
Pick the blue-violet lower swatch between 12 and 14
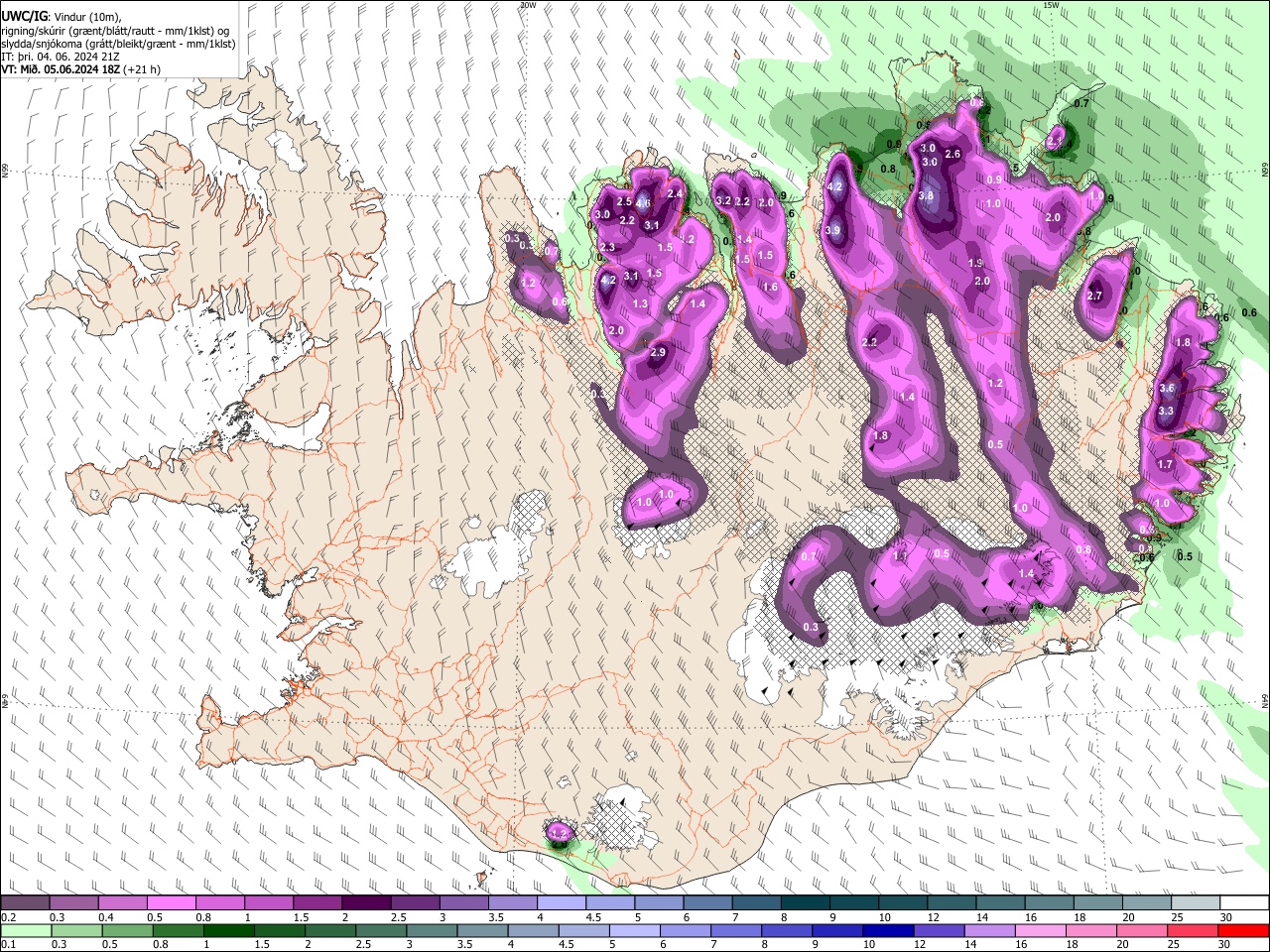click(939, 931)
